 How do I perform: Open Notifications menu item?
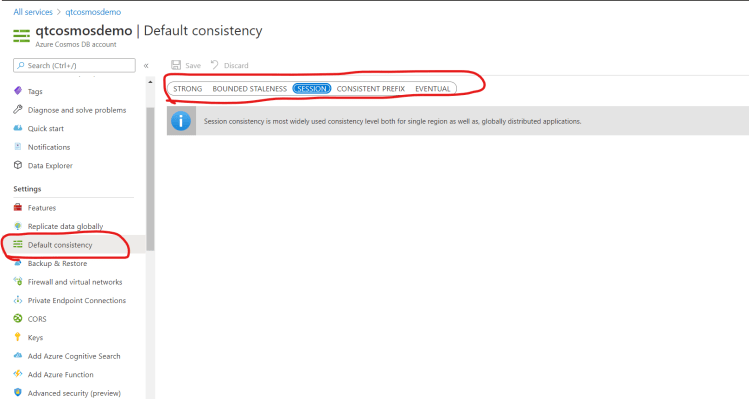pos(49,147)
